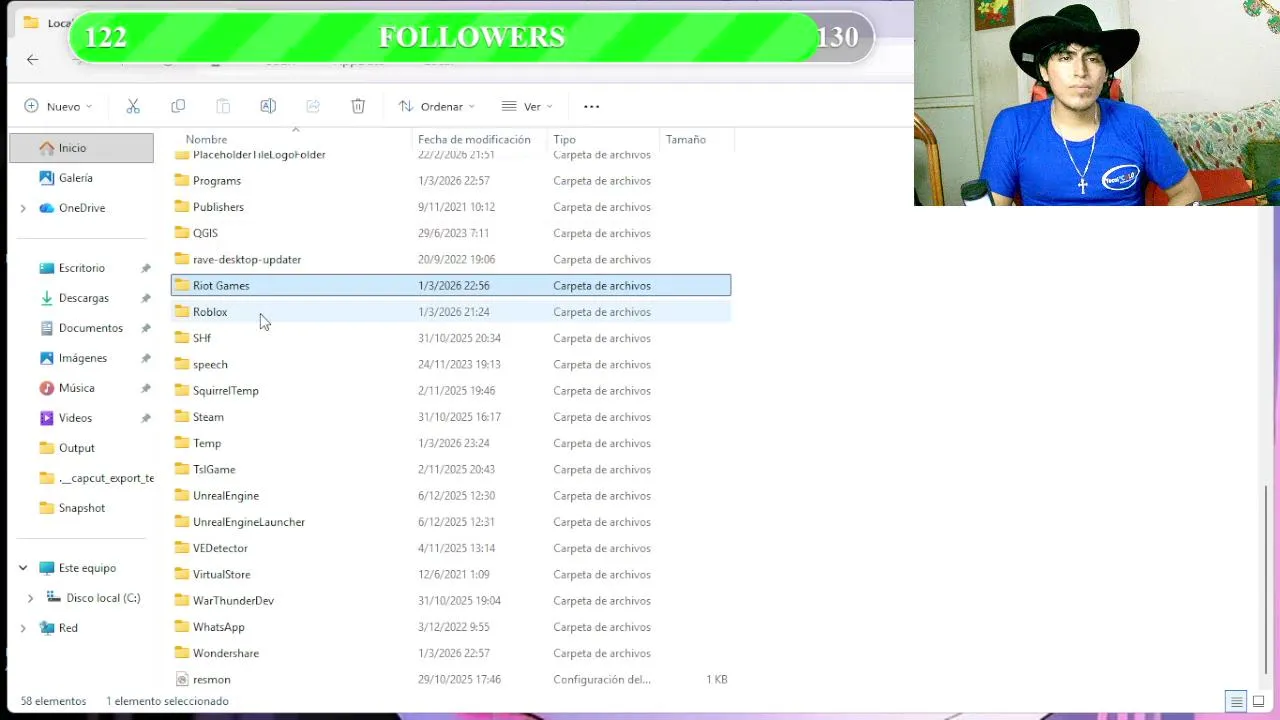Select the VEDetector folder
Image resolution: width=1280 pixels, height=720 pixels.
[x=451, y=548]
